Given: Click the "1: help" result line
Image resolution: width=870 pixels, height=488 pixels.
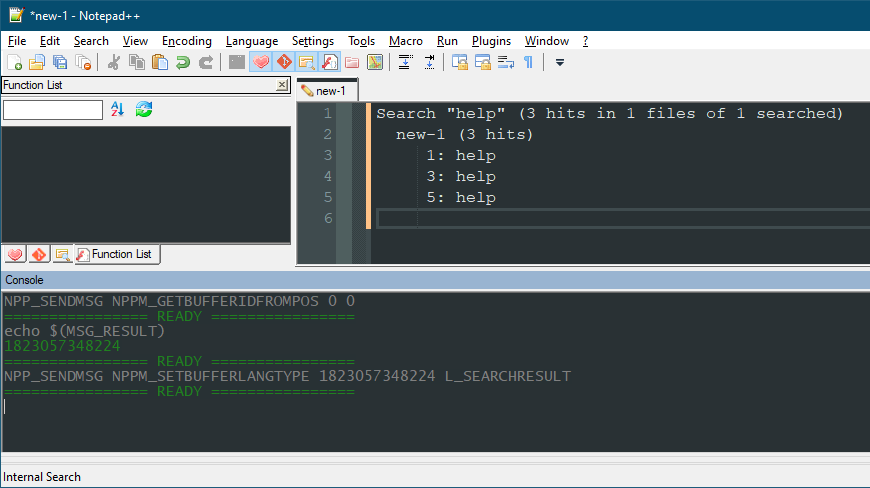Looking at the screenshot, I should coord(461,155).
